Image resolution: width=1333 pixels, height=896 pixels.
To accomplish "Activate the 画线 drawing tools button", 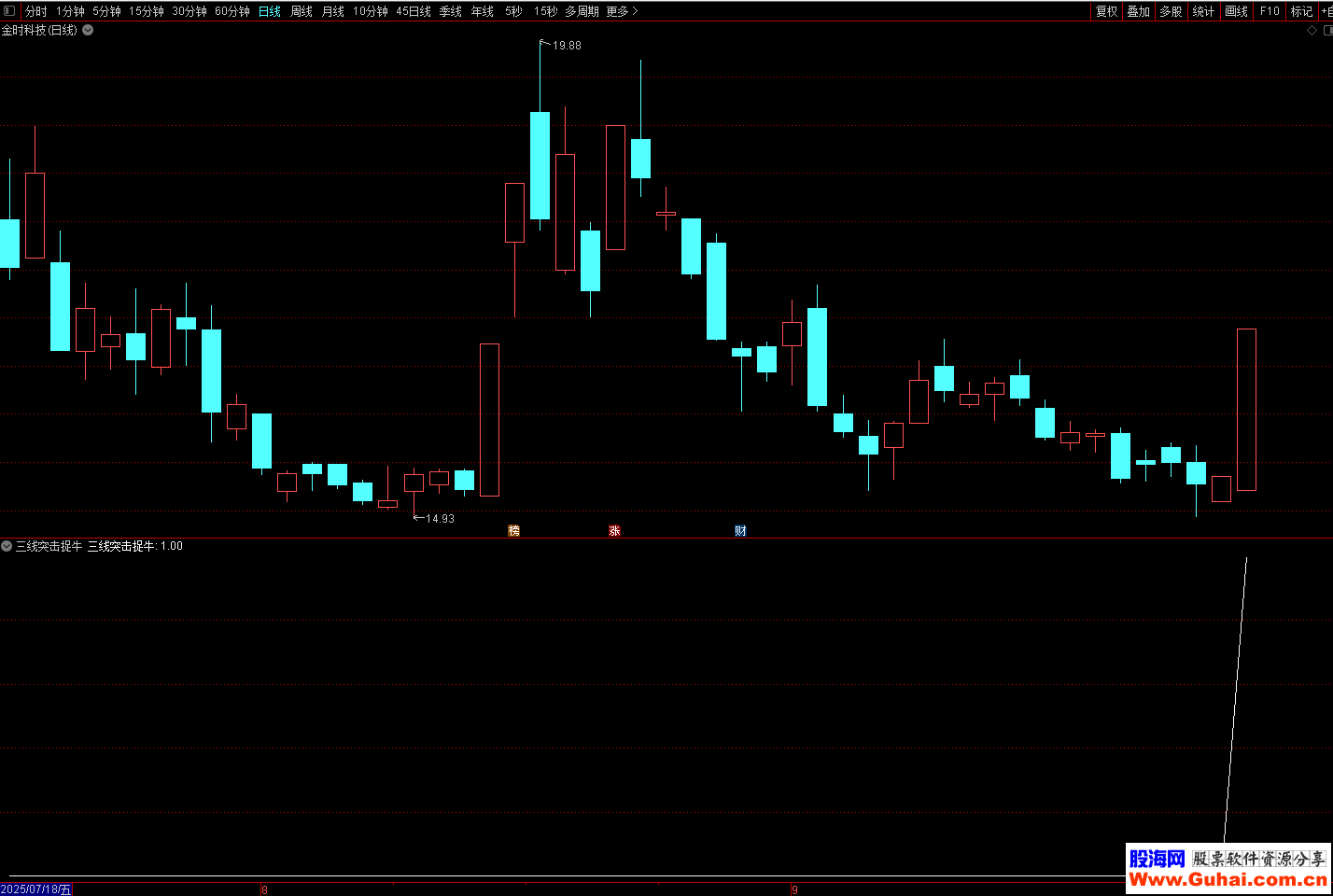I will (x=1237, y=11).
